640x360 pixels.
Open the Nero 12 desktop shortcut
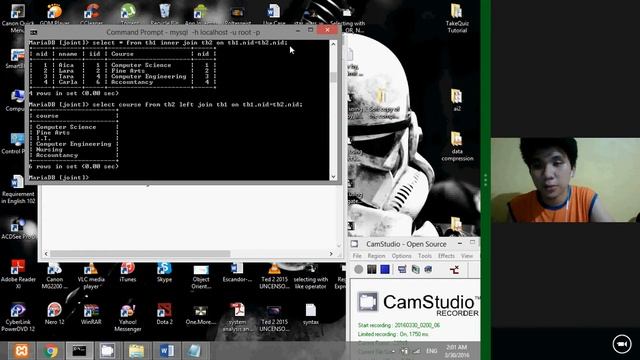[x=54, y=314]
